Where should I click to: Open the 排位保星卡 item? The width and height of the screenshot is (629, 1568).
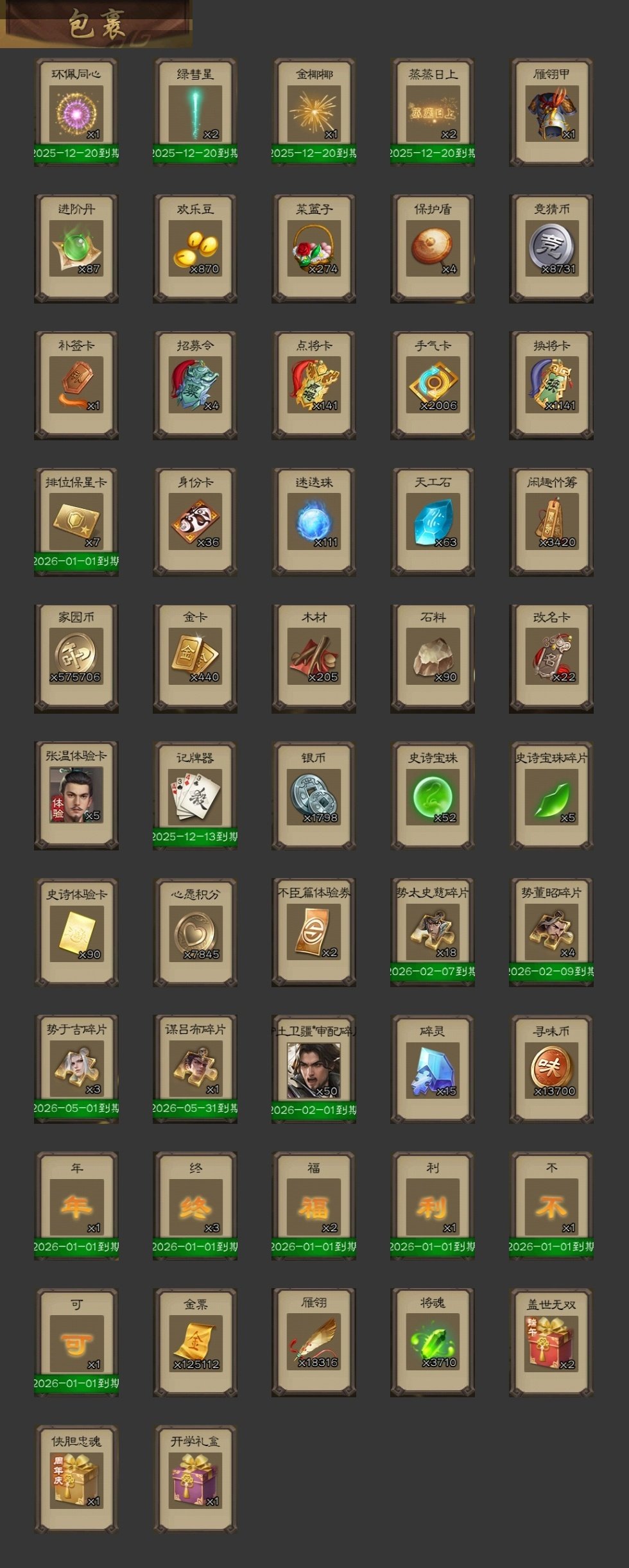tap(76, 522)
